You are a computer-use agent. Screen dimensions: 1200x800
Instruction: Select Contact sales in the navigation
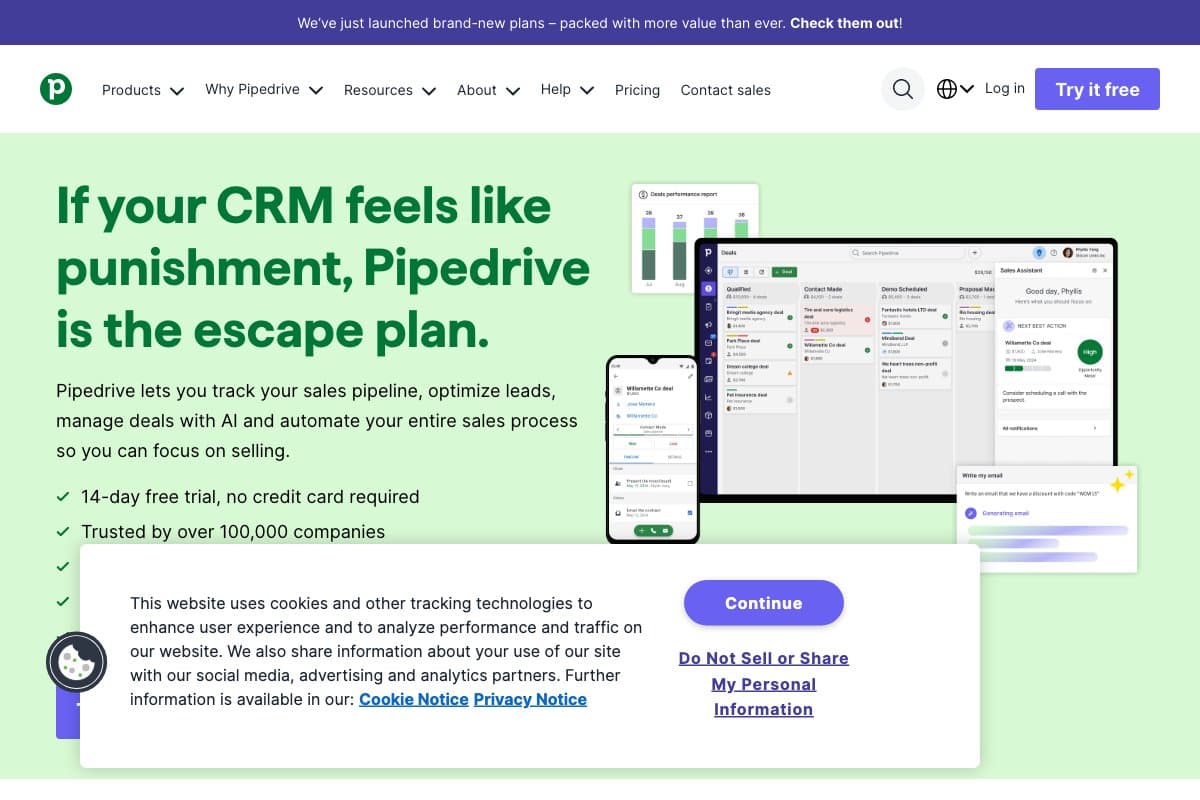pyautogui.click(x=725, y=90)
